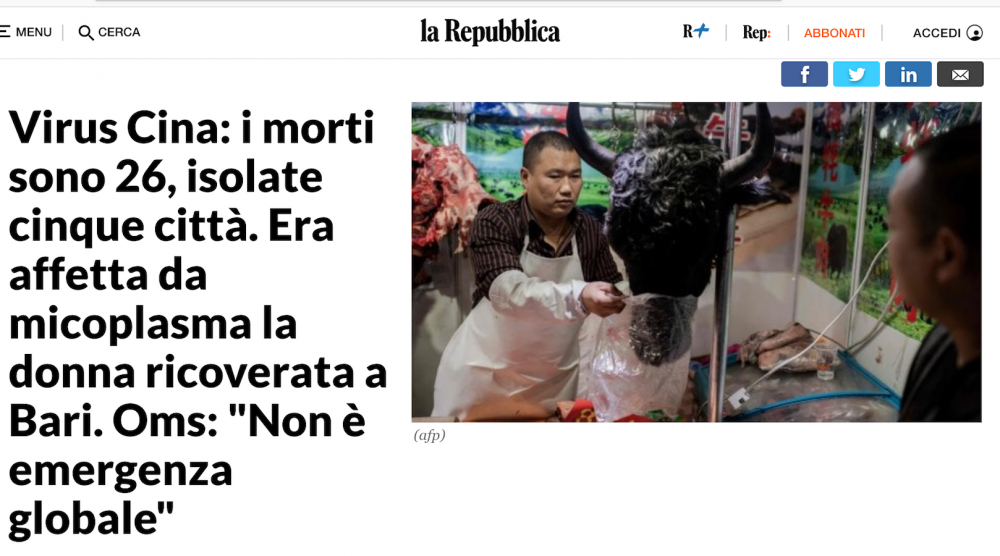Share article on Facebook
The image size is (1000, 556).
[804, 75]
